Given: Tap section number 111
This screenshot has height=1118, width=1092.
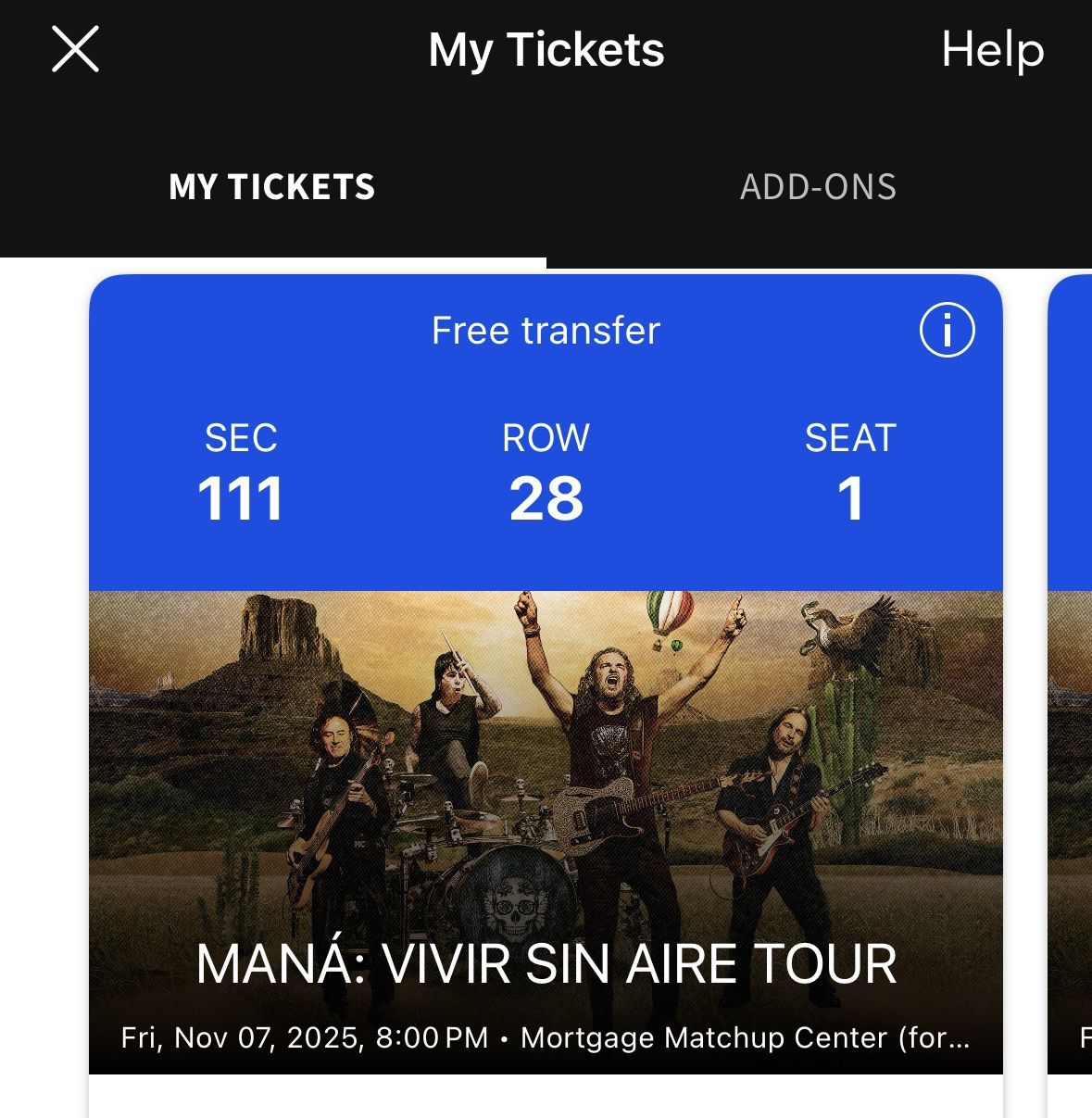Looking at the screenshot, I should (241, 499).
